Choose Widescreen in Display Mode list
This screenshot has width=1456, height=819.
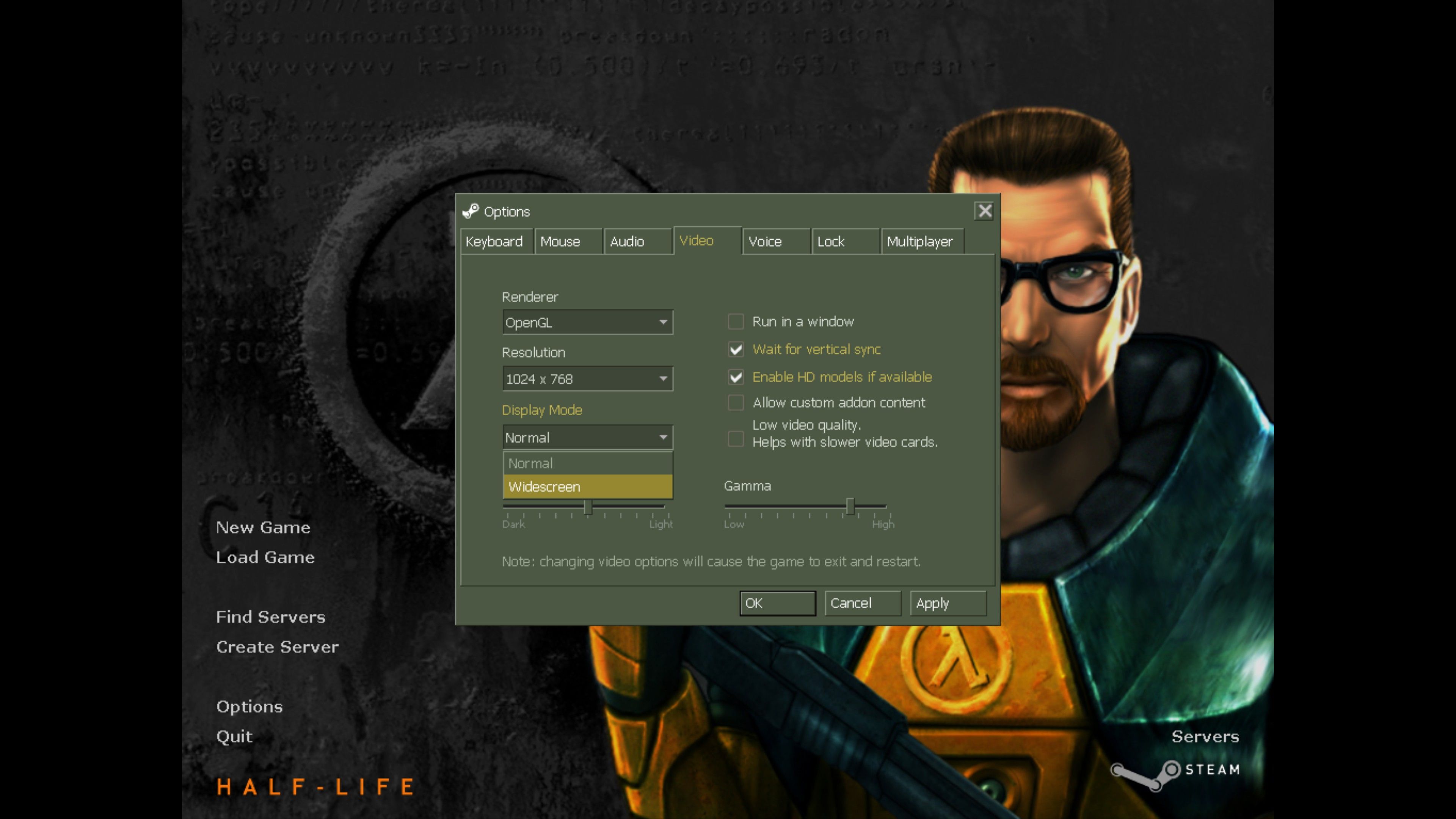click(587, 486)
